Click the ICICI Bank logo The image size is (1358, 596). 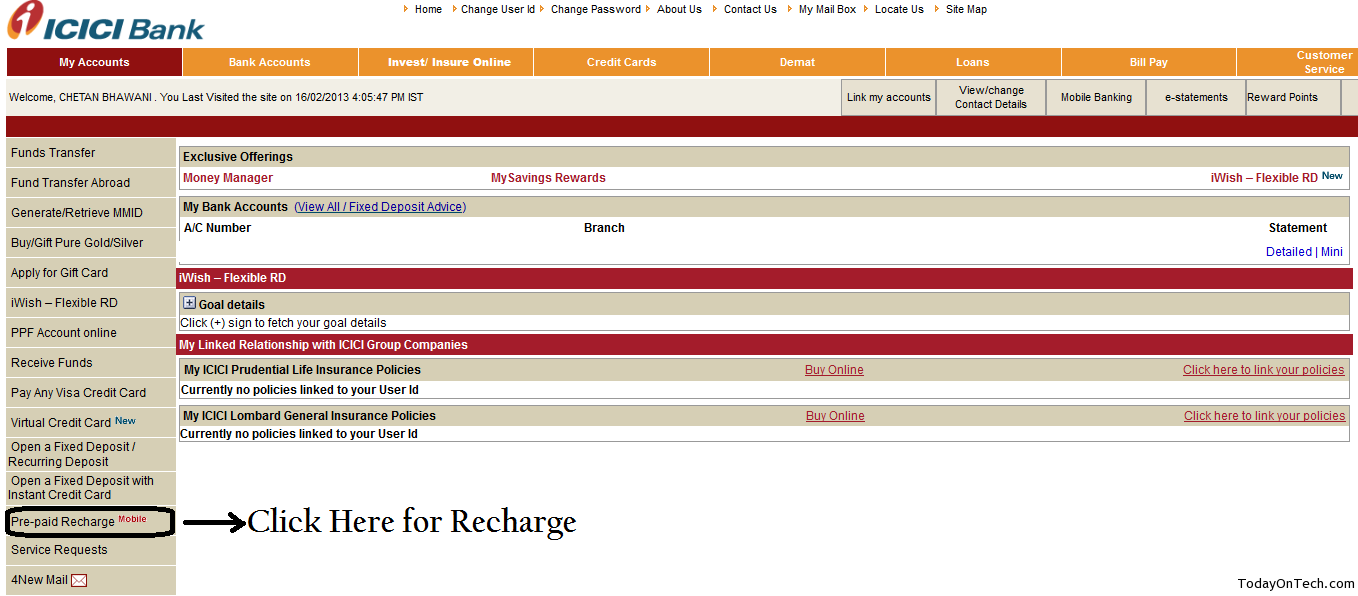pos(106,21)
